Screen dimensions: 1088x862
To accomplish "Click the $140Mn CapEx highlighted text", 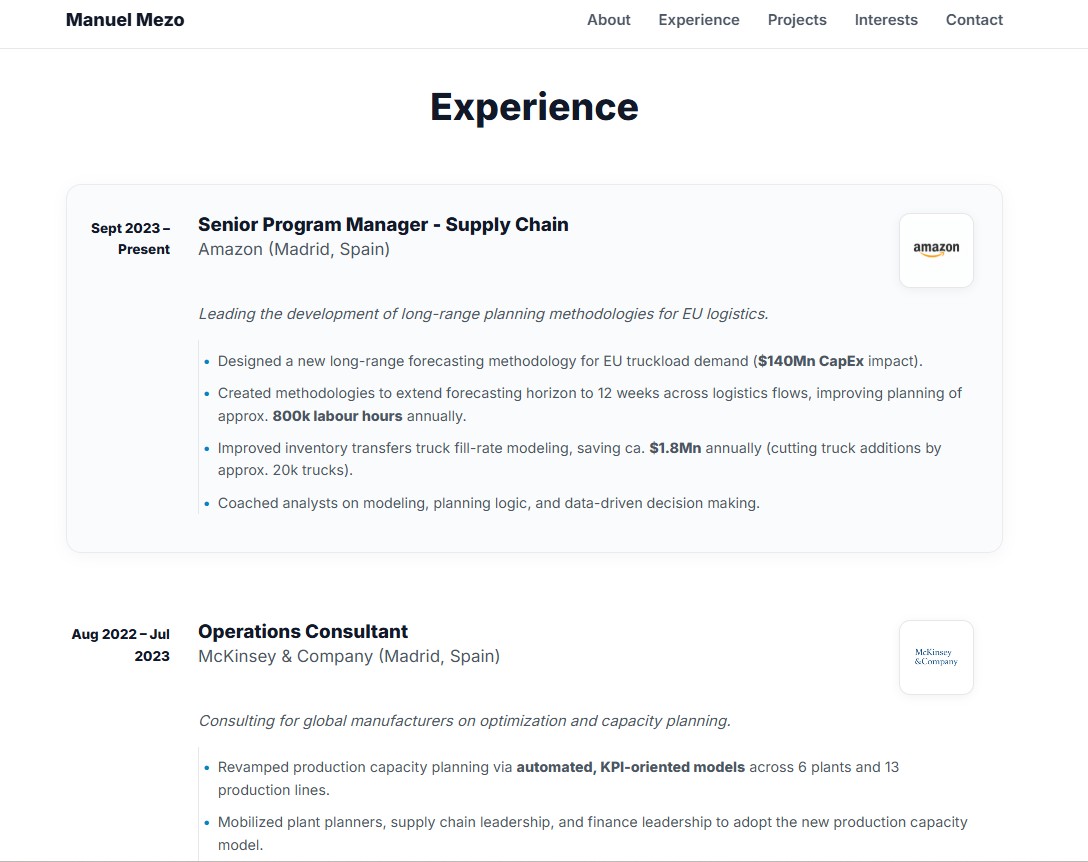I will coord(810,361).
